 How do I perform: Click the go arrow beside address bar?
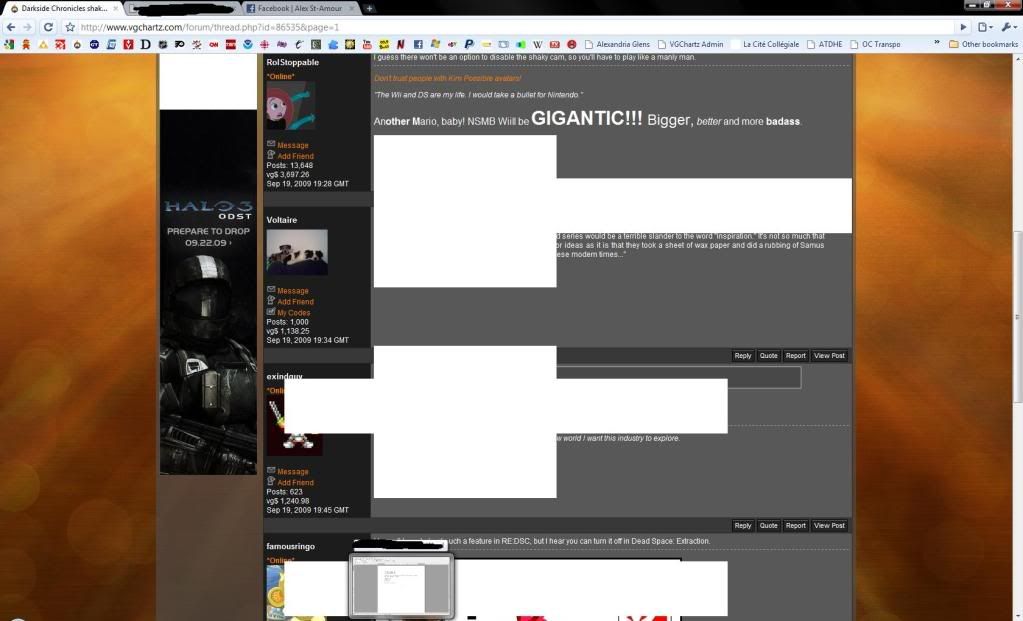pos(963,27)
